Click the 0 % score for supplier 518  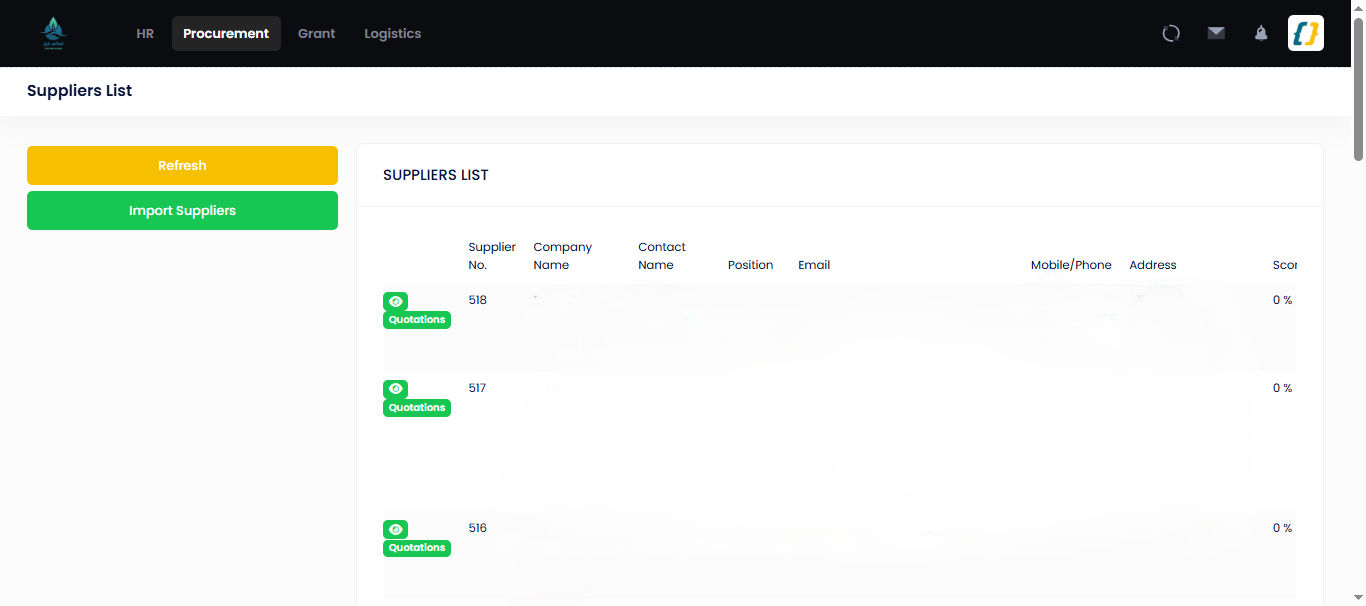[x=1282, y=300]
